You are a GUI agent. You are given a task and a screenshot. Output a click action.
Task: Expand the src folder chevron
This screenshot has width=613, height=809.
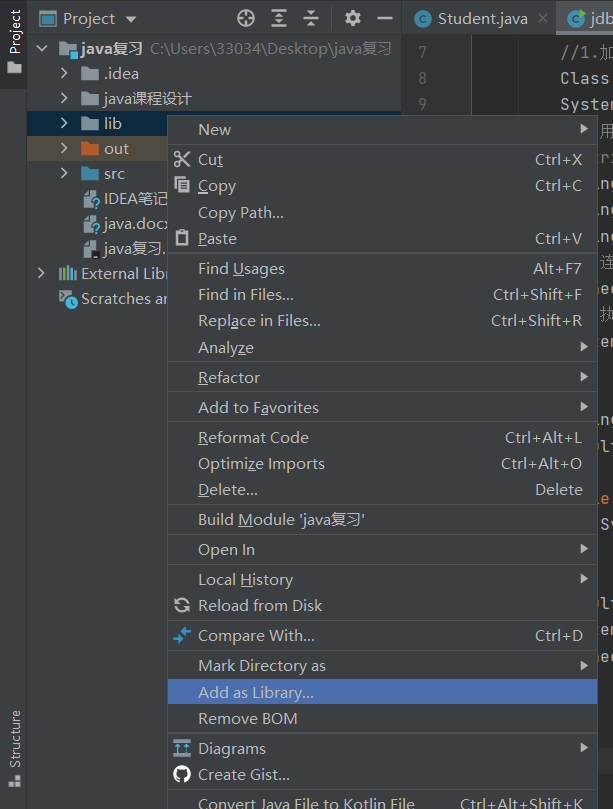coord(65,173)
